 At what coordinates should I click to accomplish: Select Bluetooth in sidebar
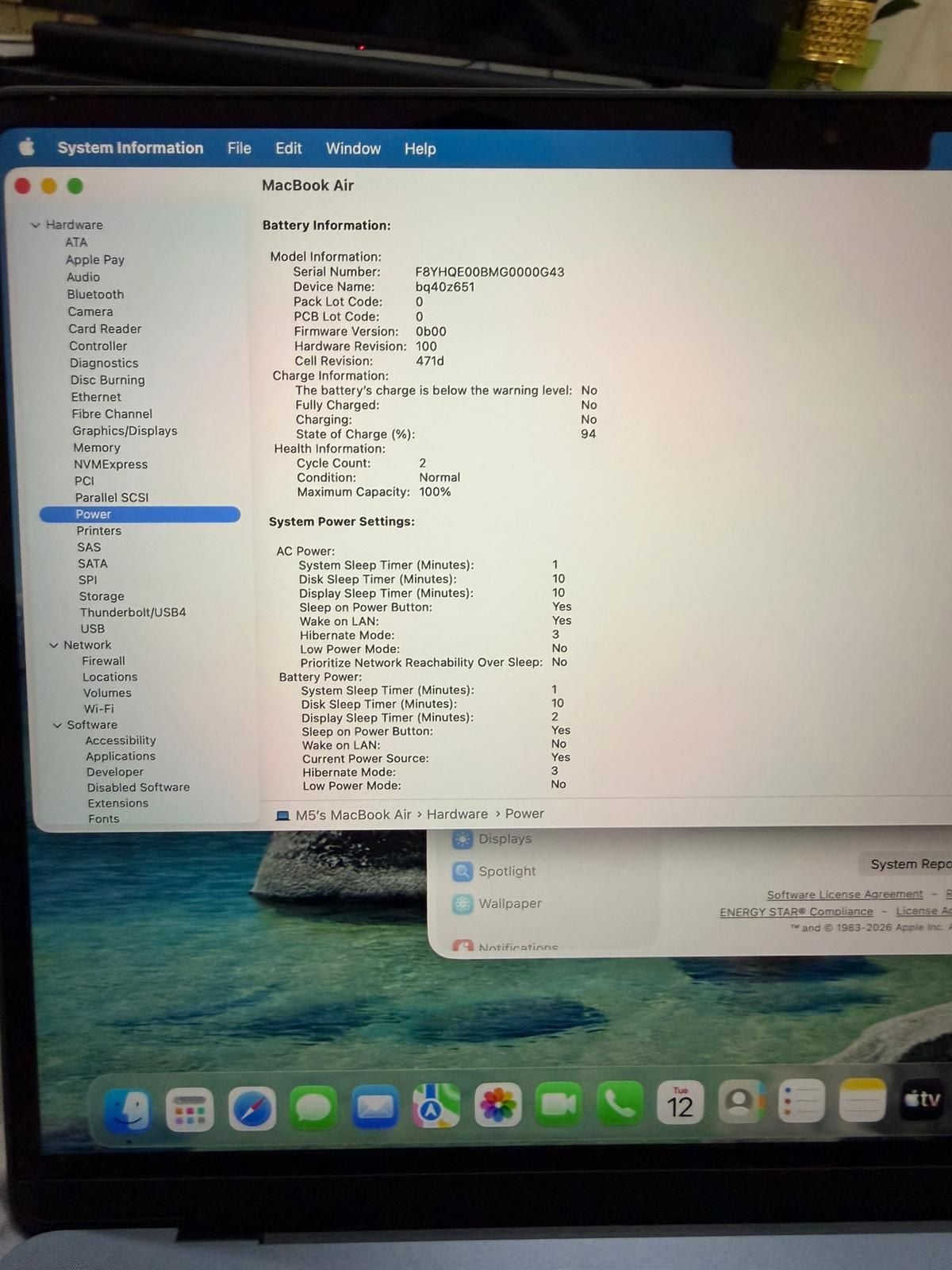[x=95, y=294]
